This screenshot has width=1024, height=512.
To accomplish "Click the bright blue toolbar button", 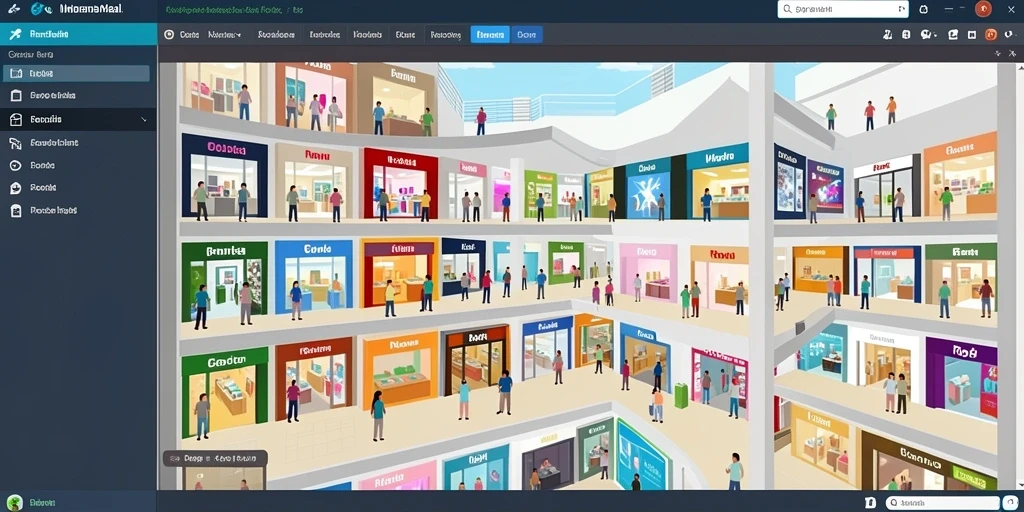I will pos(490,35).
